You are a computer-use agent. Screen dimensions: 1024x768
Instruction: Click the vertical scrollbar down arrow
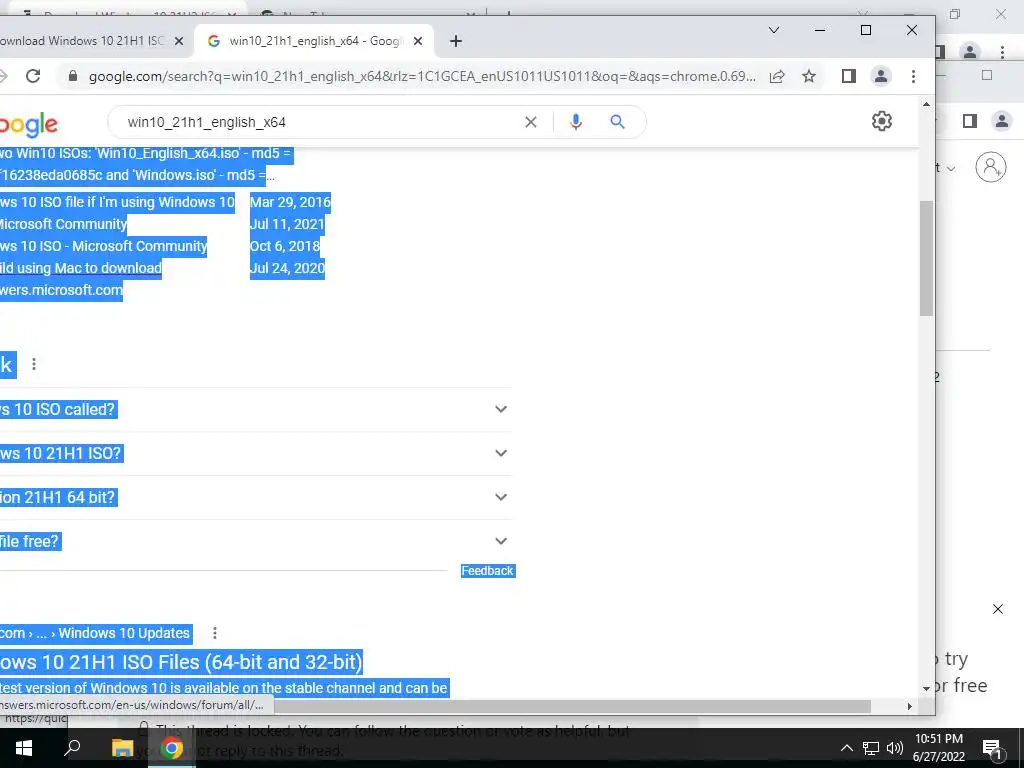[x=926, y=688]
